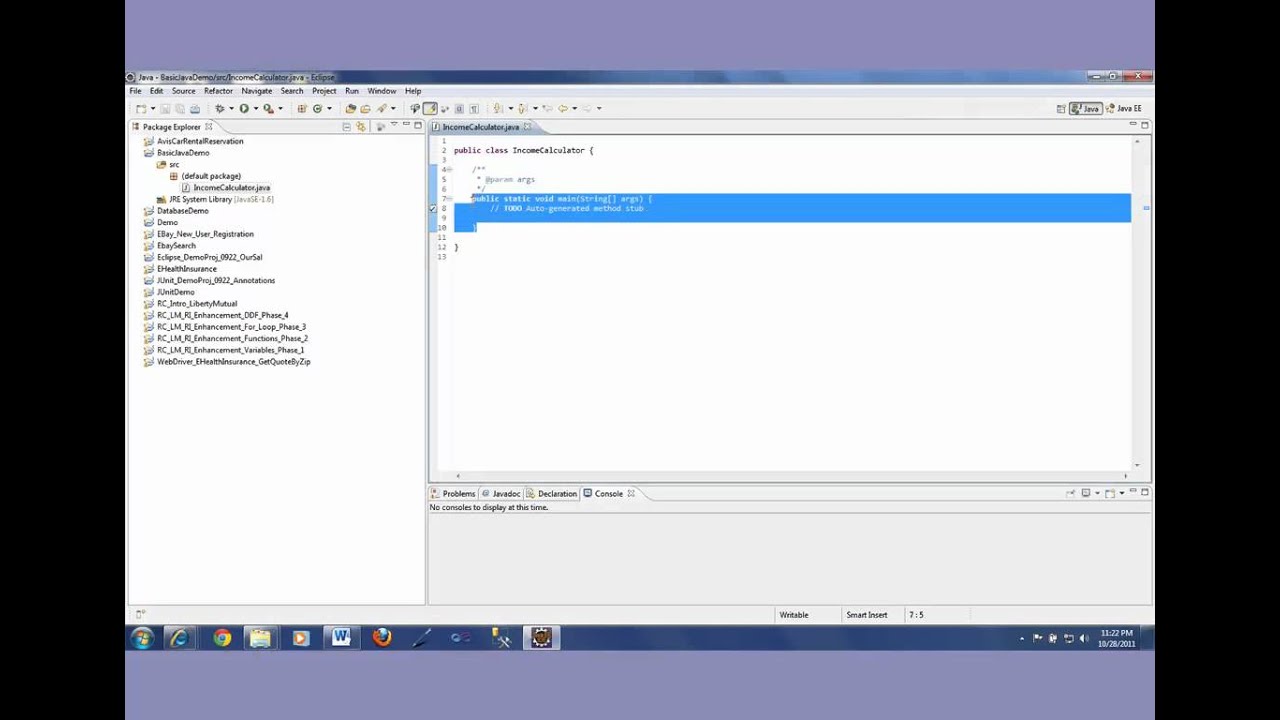This screenshot has height=720, width=1280.
Task: Open Google Chrome from the taskbar
Action: pyautogui.click(x=222, y=638)
